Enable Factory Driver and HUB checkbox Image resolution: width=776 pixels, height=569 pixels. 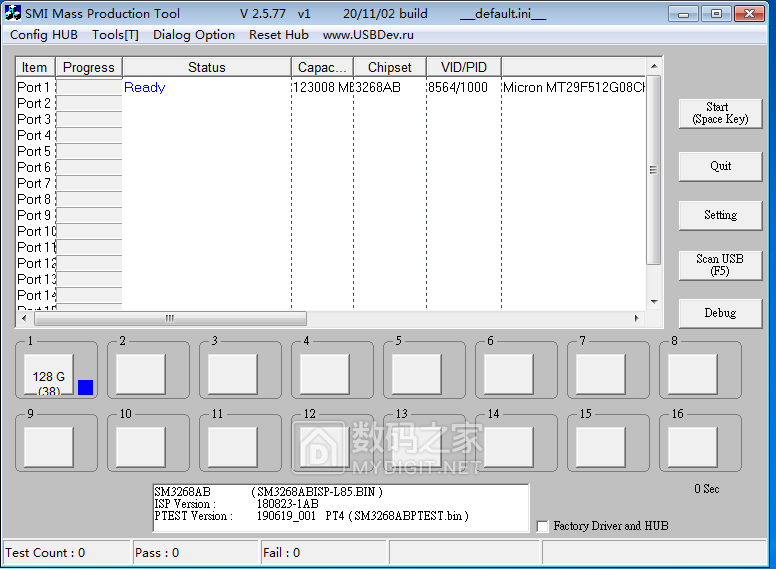(x=543, y=526)
